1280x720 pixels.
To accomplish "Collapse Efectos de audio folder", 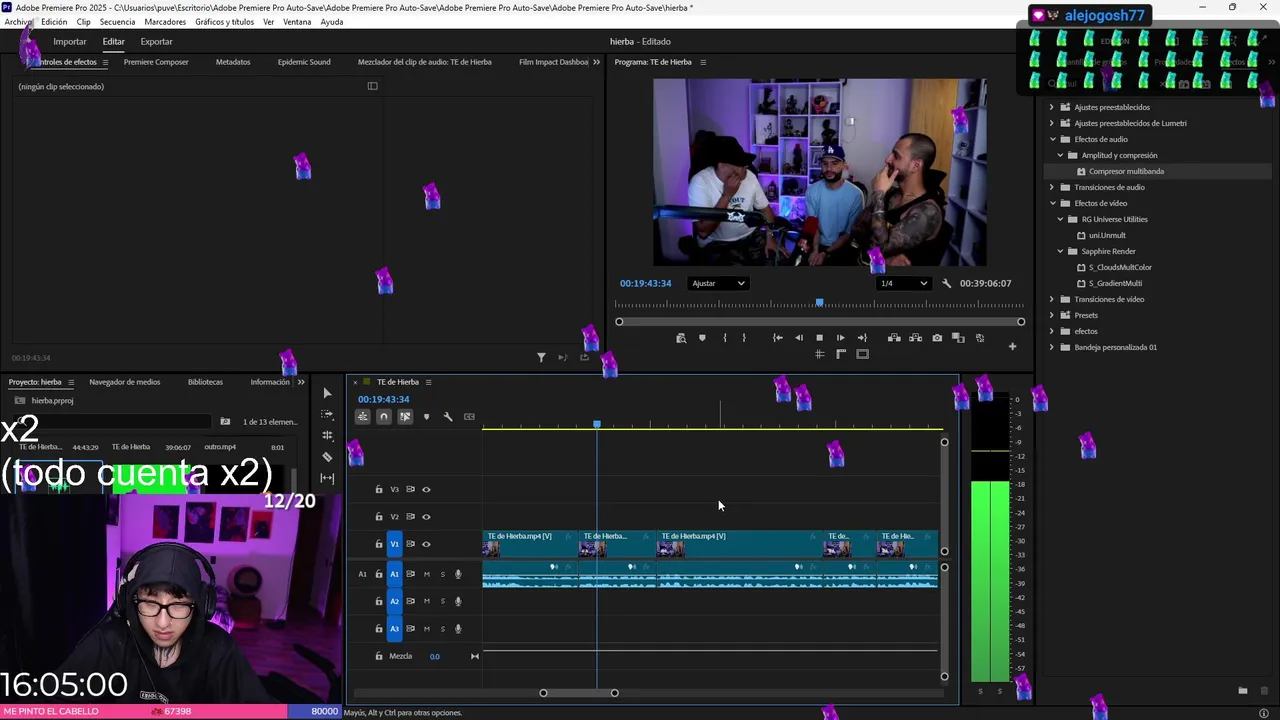I will tap(1052, 139).
